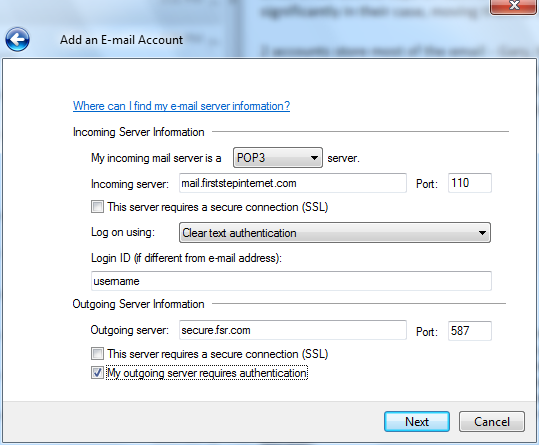Select the incoming Port field showing 110
Image resolution: width=539 pixels, height=445 pixels.
click(x=470, y=183)
